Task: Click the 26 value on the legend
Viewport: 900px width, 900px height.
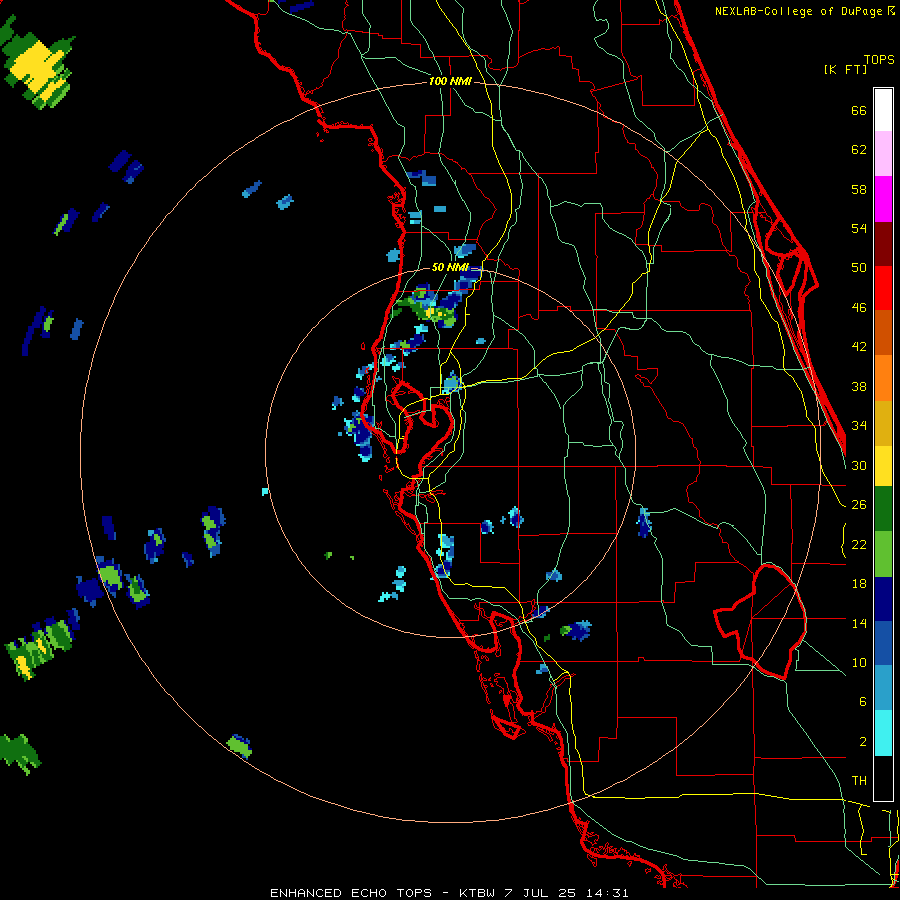Action: pos(859,504)
